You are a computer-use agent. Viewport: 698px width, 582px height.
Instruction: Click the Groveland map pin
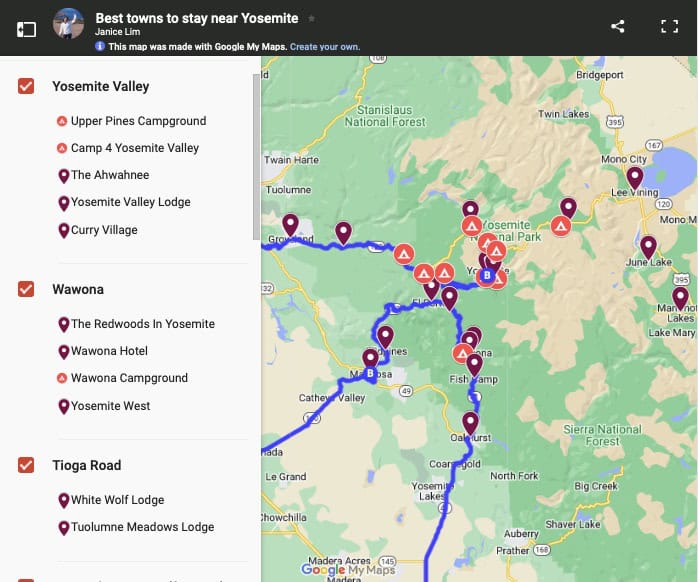pos(290,224)
